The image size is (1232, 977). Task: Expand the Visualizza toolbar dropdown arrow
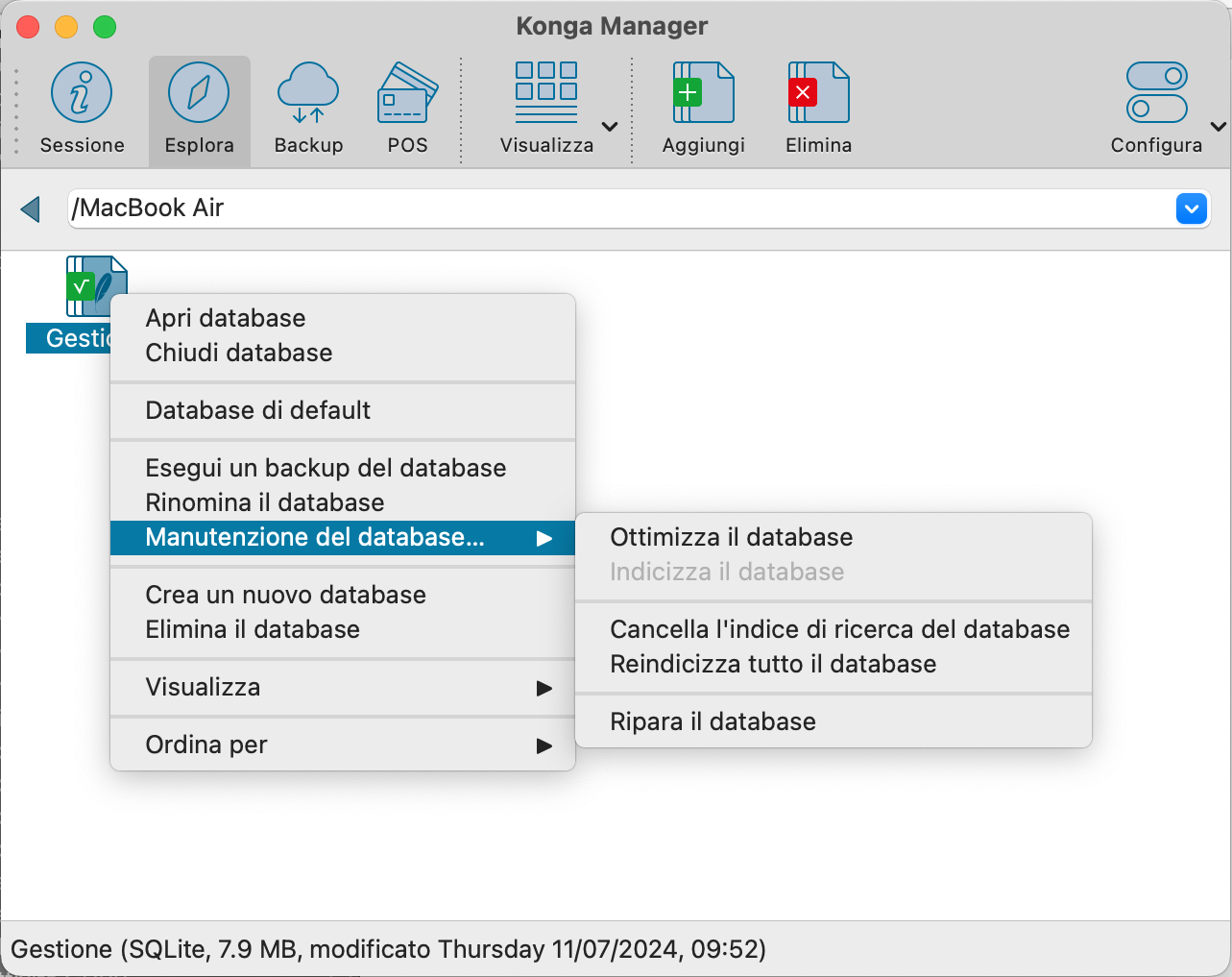tap(610, 127)
